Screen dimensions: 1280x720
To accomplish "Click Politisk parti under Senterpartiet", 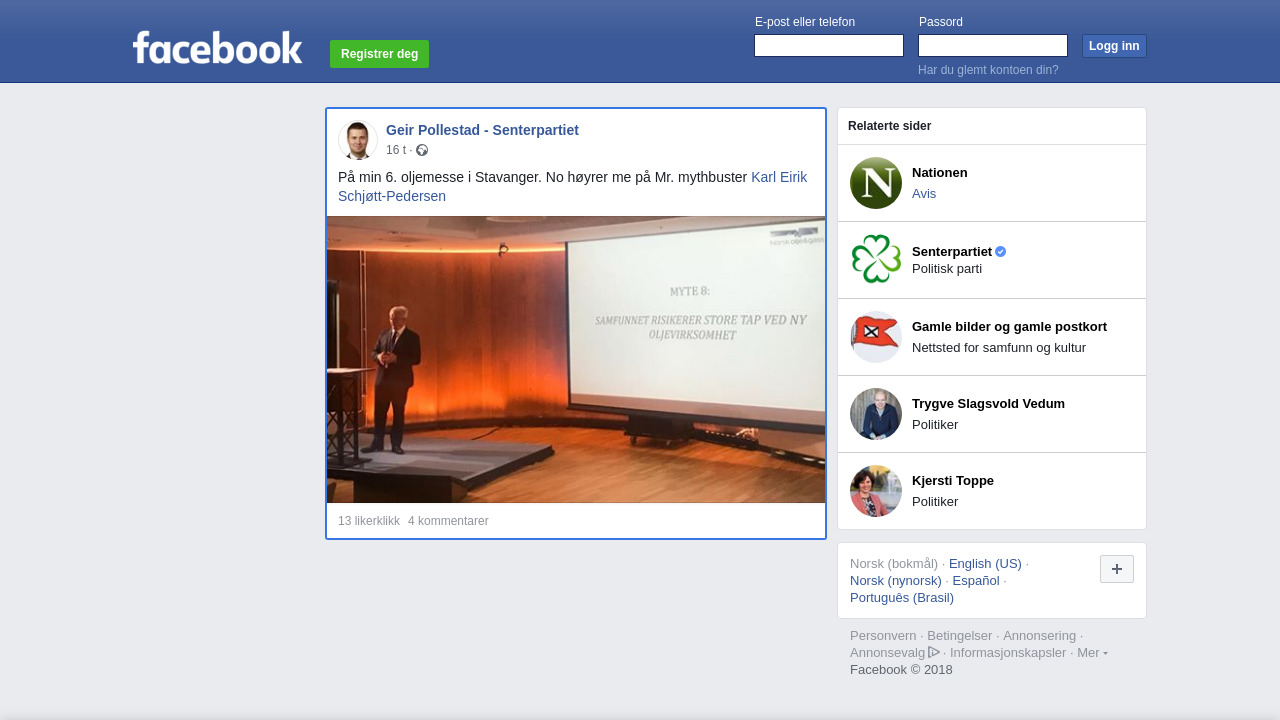I will click(x=947, y=269).
